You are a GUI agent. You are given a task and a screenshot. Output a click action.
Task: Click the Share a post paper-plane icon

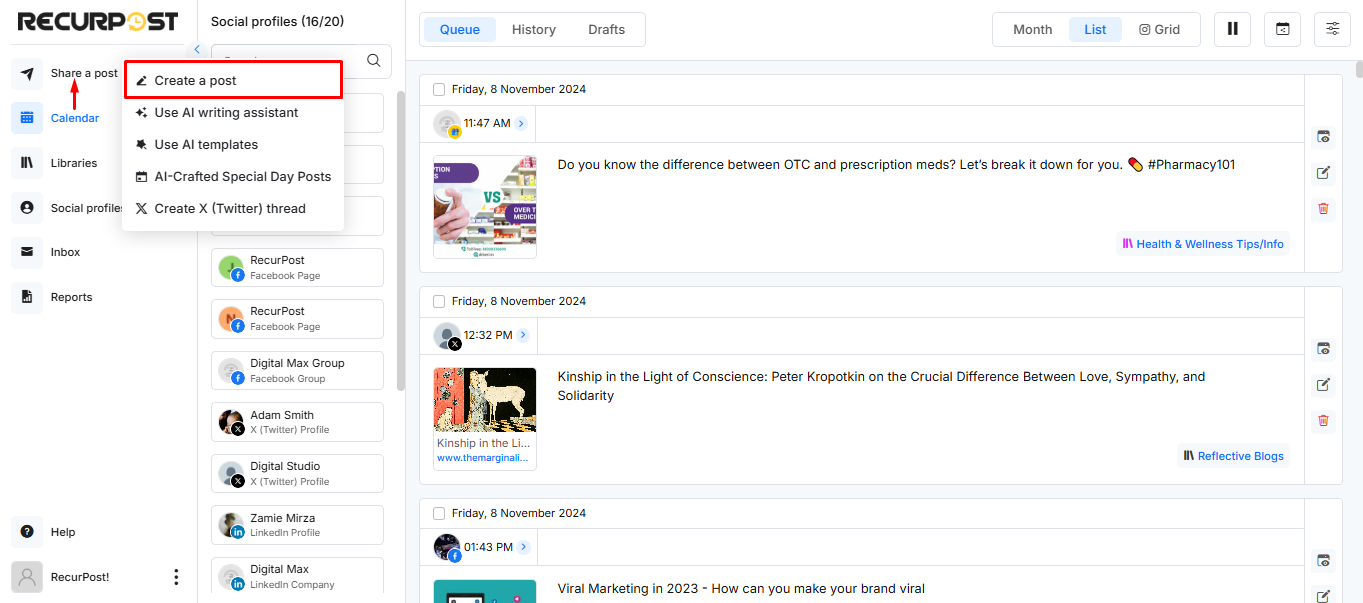pos(27,73)
